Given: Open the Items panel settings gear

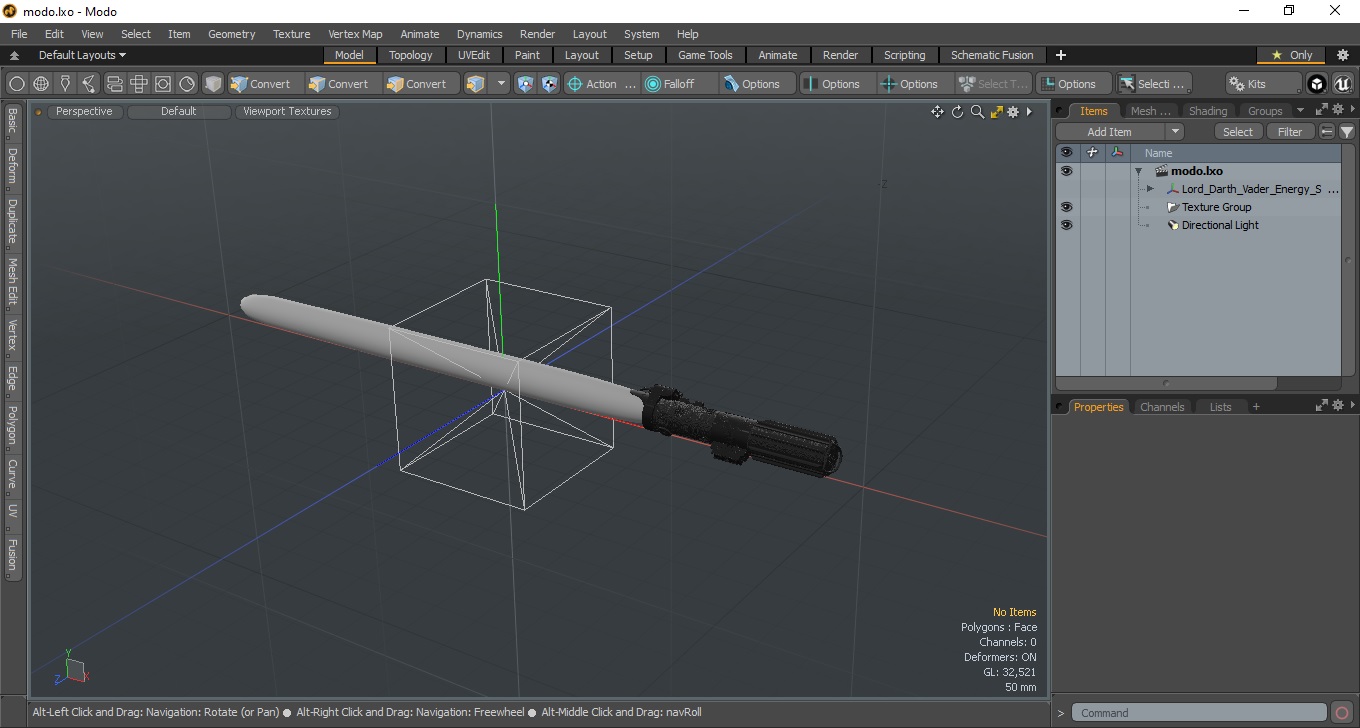Looking at the screenshot, I should coord(1337,110).
